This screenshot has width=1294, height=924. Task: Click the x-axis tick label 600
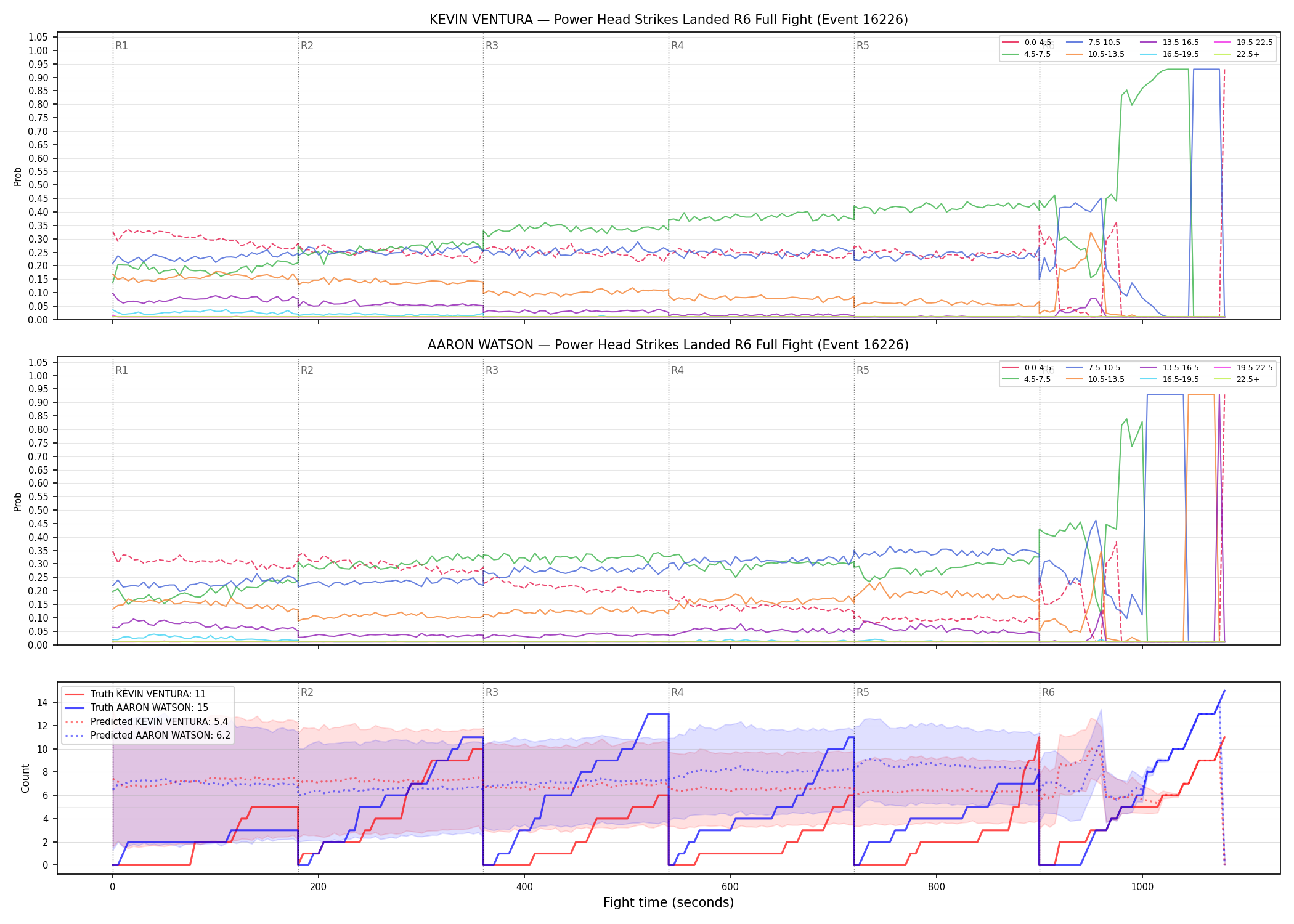click(730, 887)
